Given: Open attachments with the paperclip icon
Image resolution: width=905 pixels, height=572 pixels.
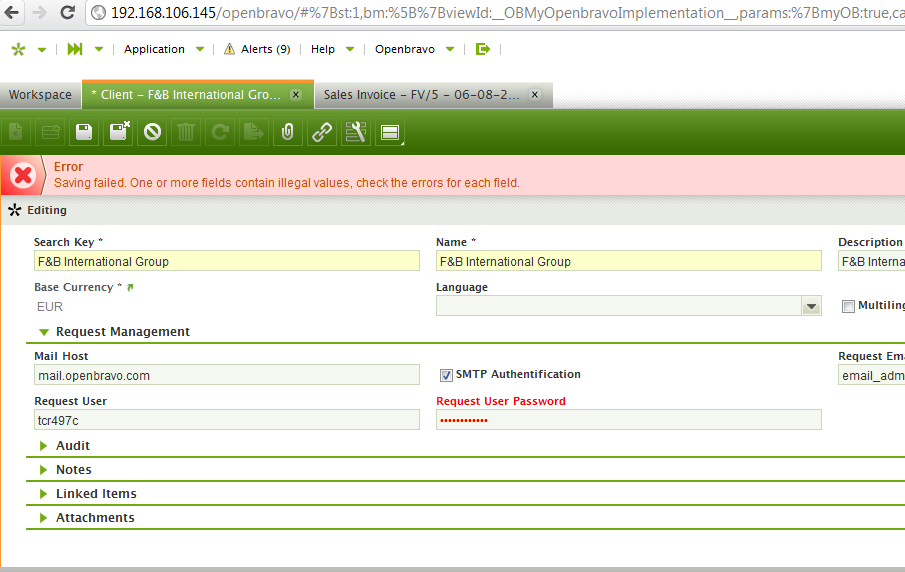Looking at the screenshot, I should click(288, 132).
